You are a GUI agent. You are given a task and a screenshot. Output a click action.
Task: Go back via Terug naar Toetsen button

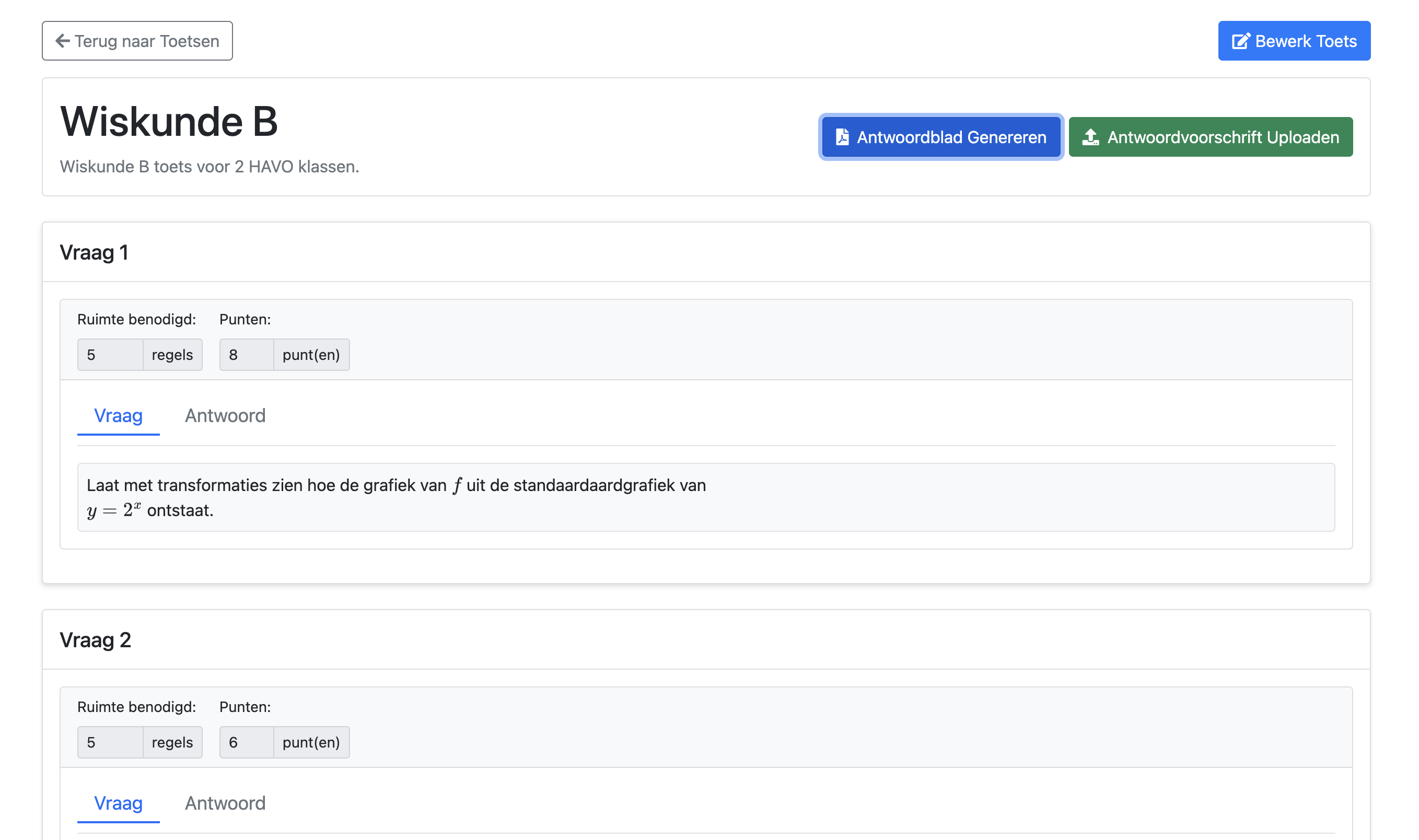[x=137, y=41]
